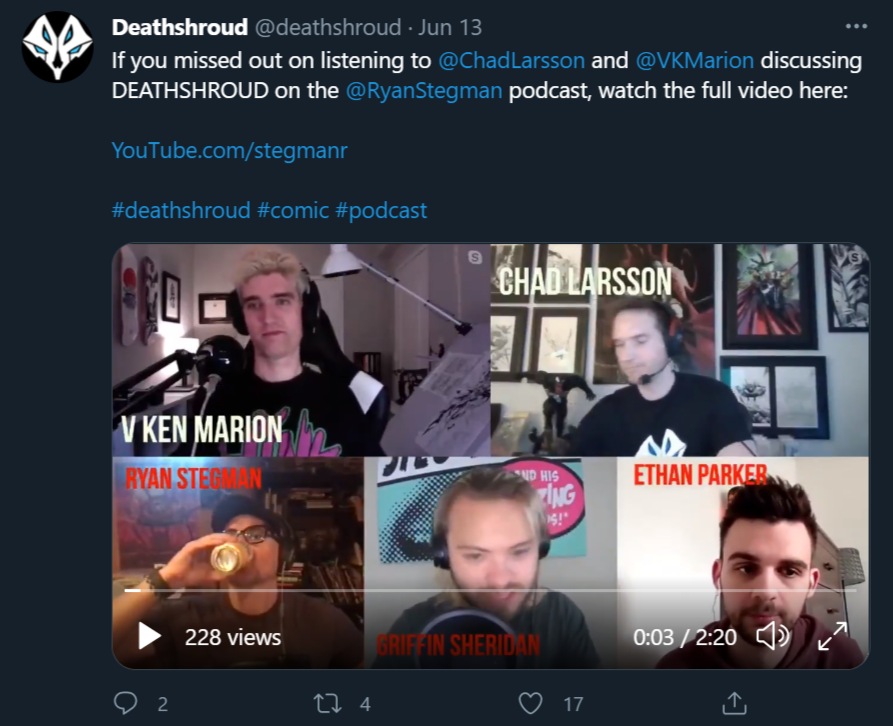Open the @deathshroud handle
The width and height of the screenshot is (893, 726).
coord(328,27)
